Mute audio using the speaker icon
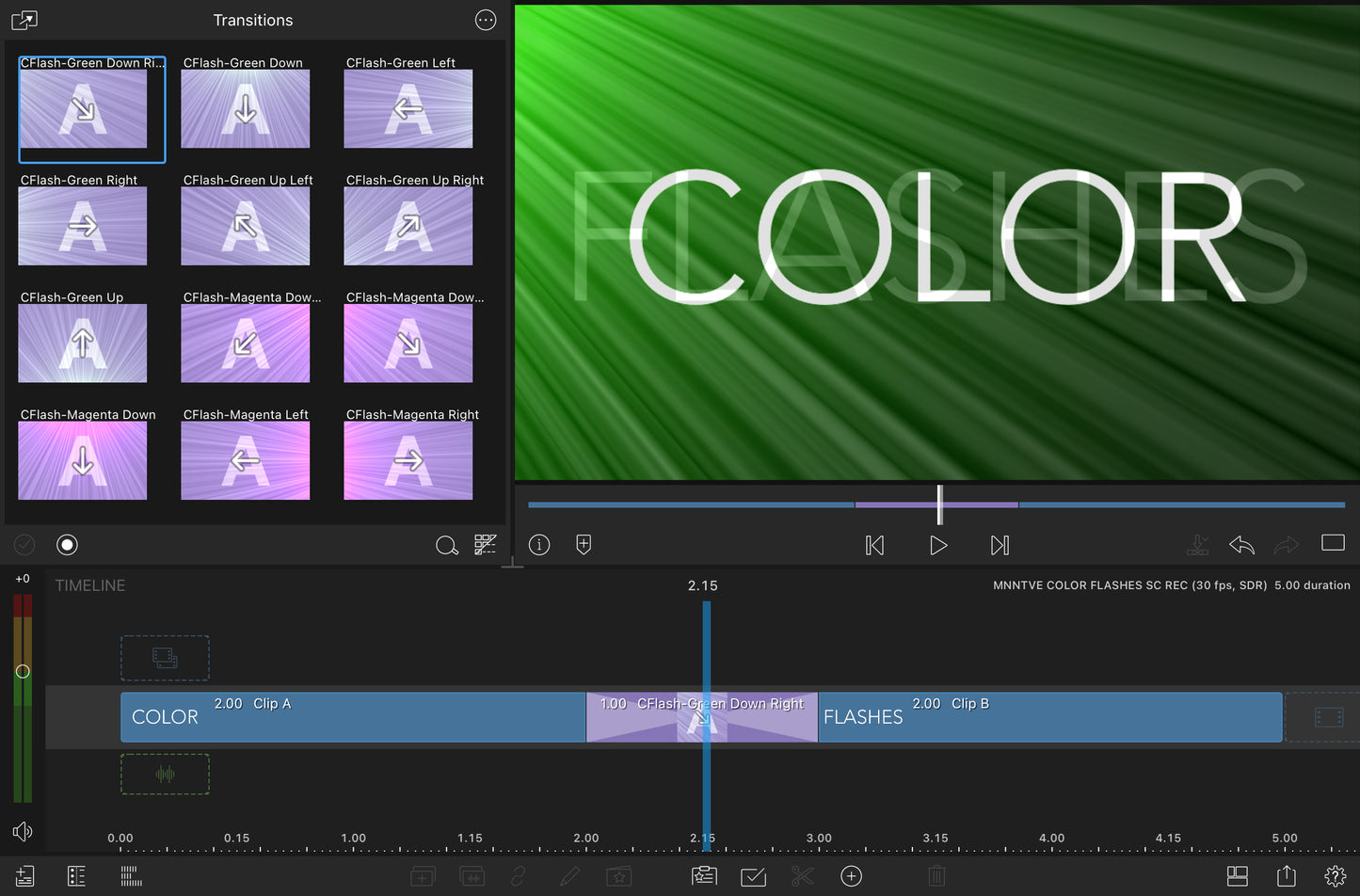The width and height of the screenshot is (1360, 896). 23,831
